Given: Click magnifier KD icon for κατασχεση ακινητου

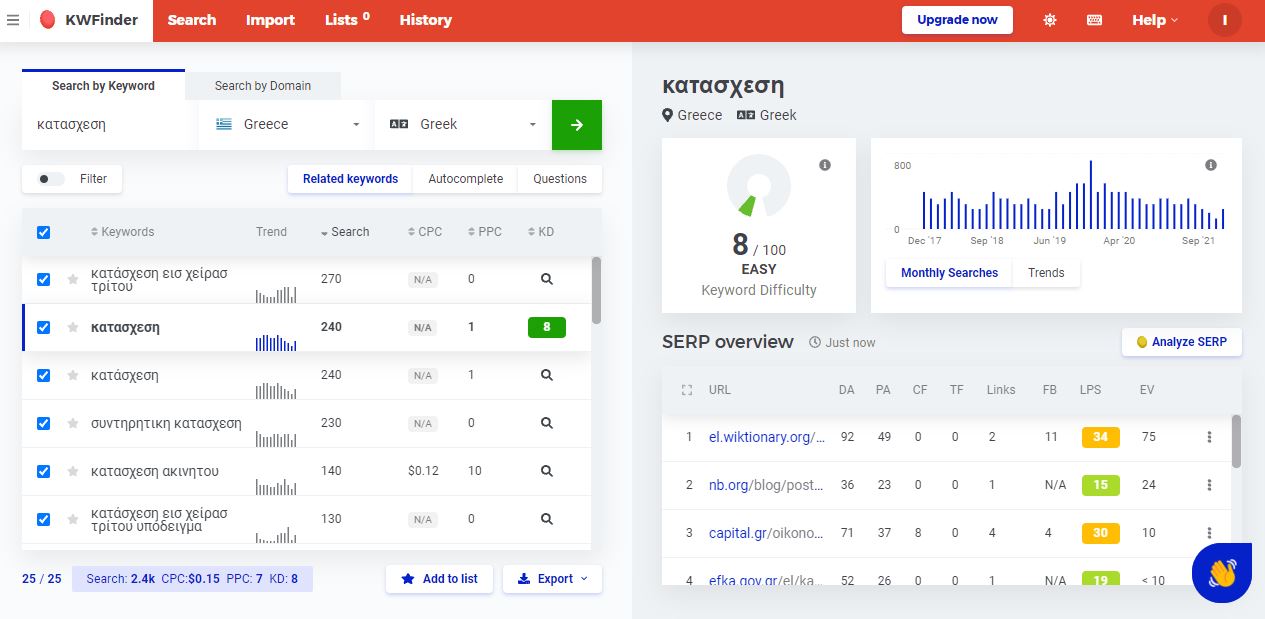Looking at the screenshot, I should 546,471.
